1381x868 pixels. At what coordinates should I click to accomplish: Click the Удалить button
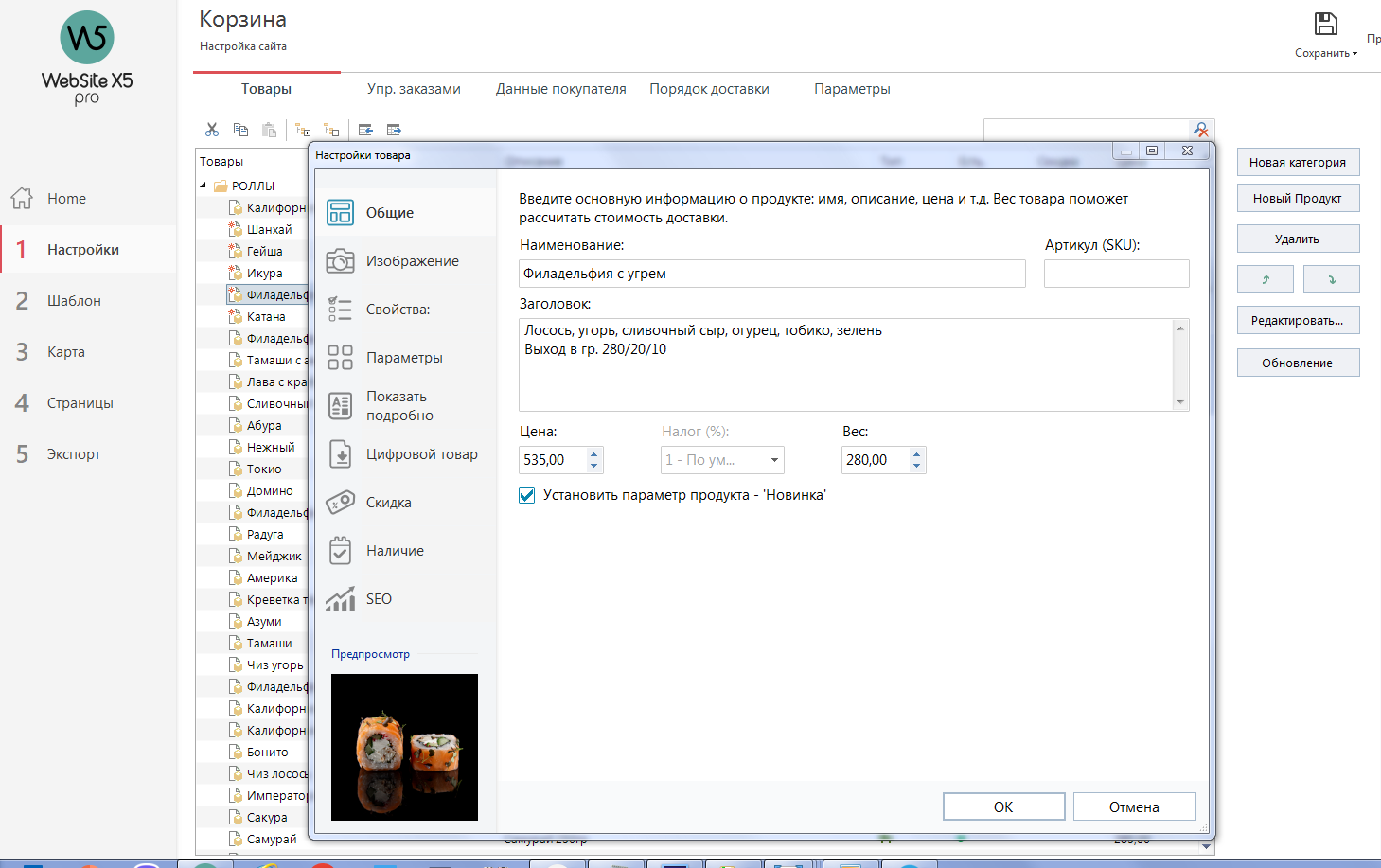[1298, 239]
